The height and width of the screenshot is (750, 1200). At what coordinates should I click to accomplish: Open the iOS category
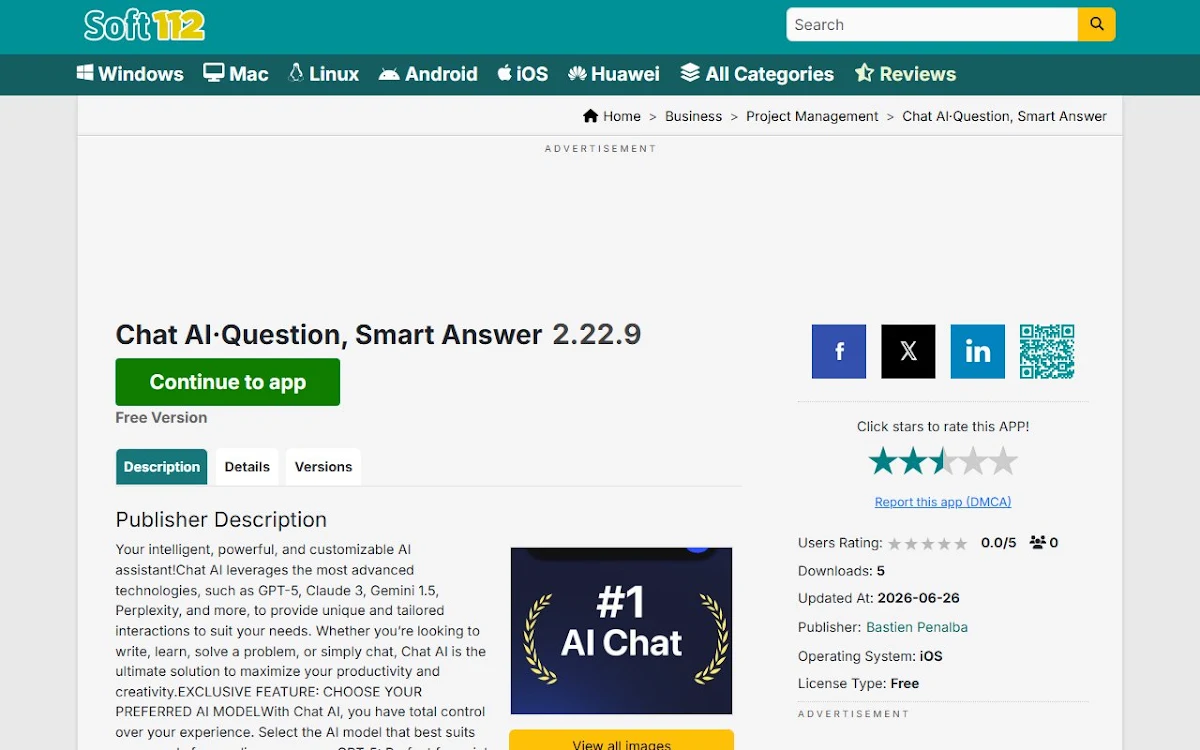pyautogui.click(x=522, y=74)
